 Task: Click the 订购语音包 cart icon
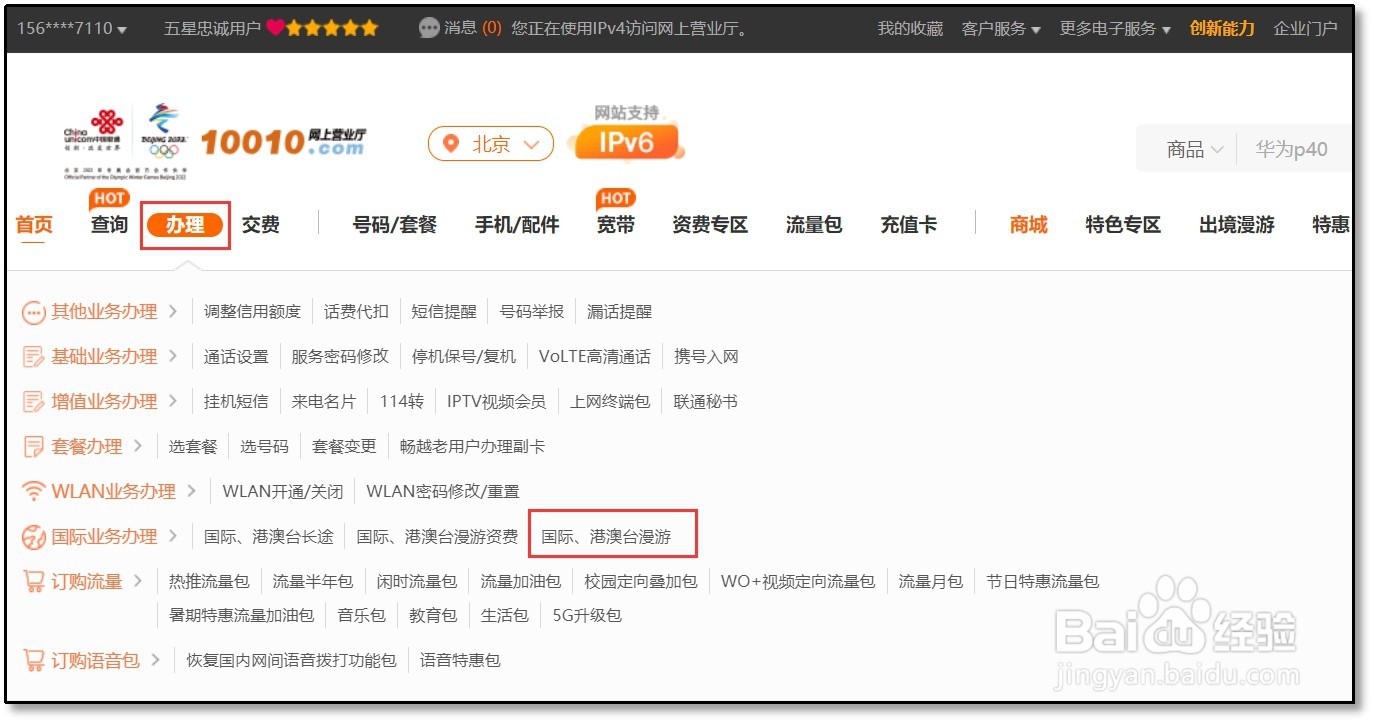pyautogui.click(x=32, y=660)
